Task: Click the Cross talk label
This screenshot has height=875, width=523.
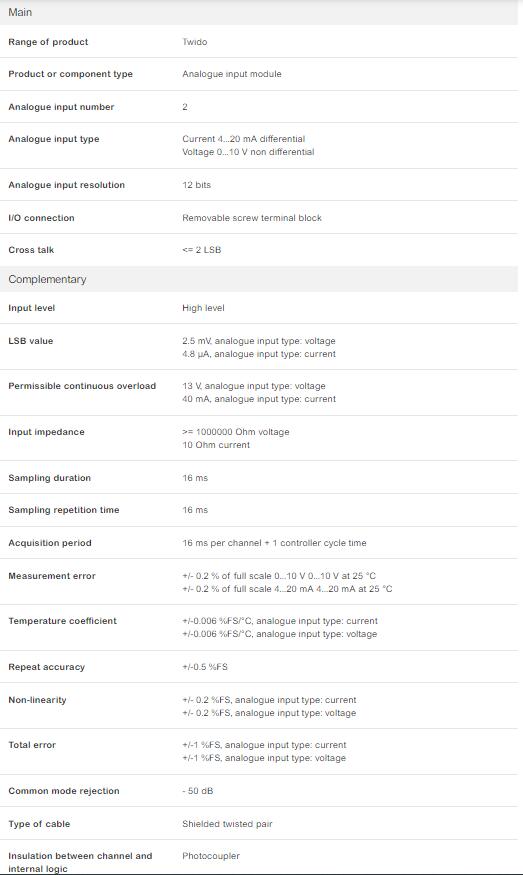Action: pos(31,250)
